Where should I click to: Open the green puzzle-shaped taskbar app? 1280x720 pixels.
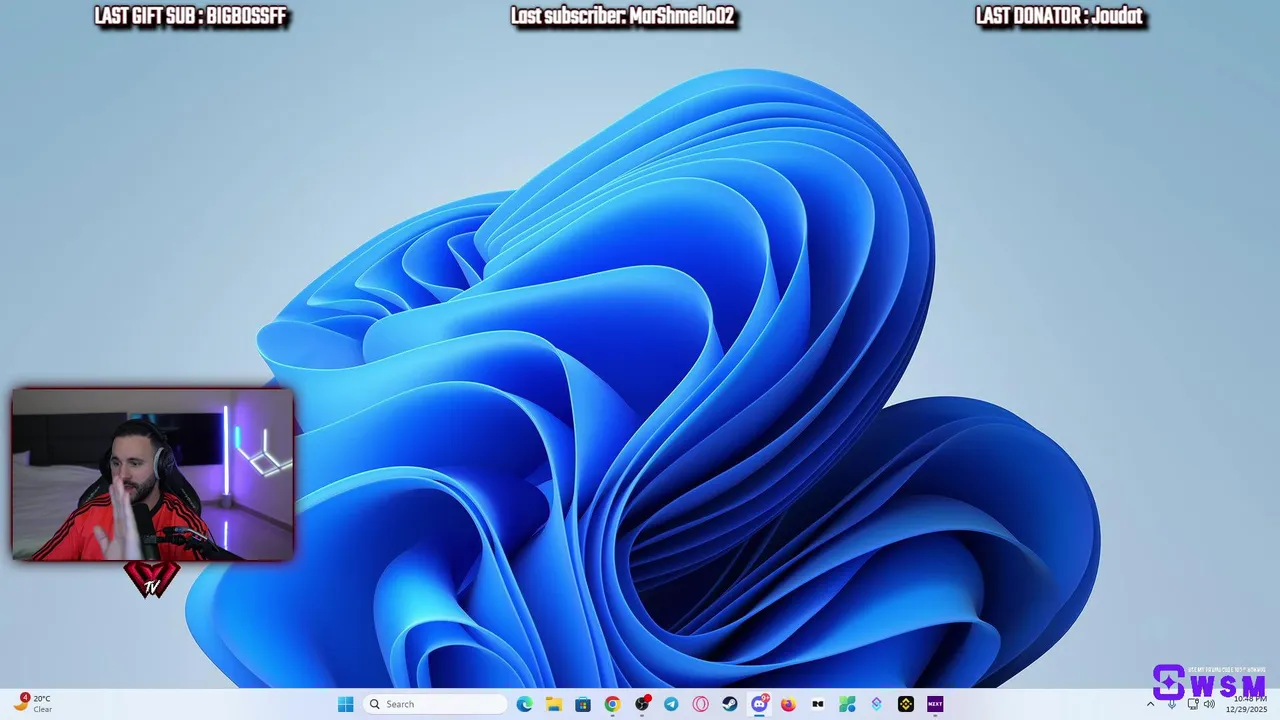point(847,704)
